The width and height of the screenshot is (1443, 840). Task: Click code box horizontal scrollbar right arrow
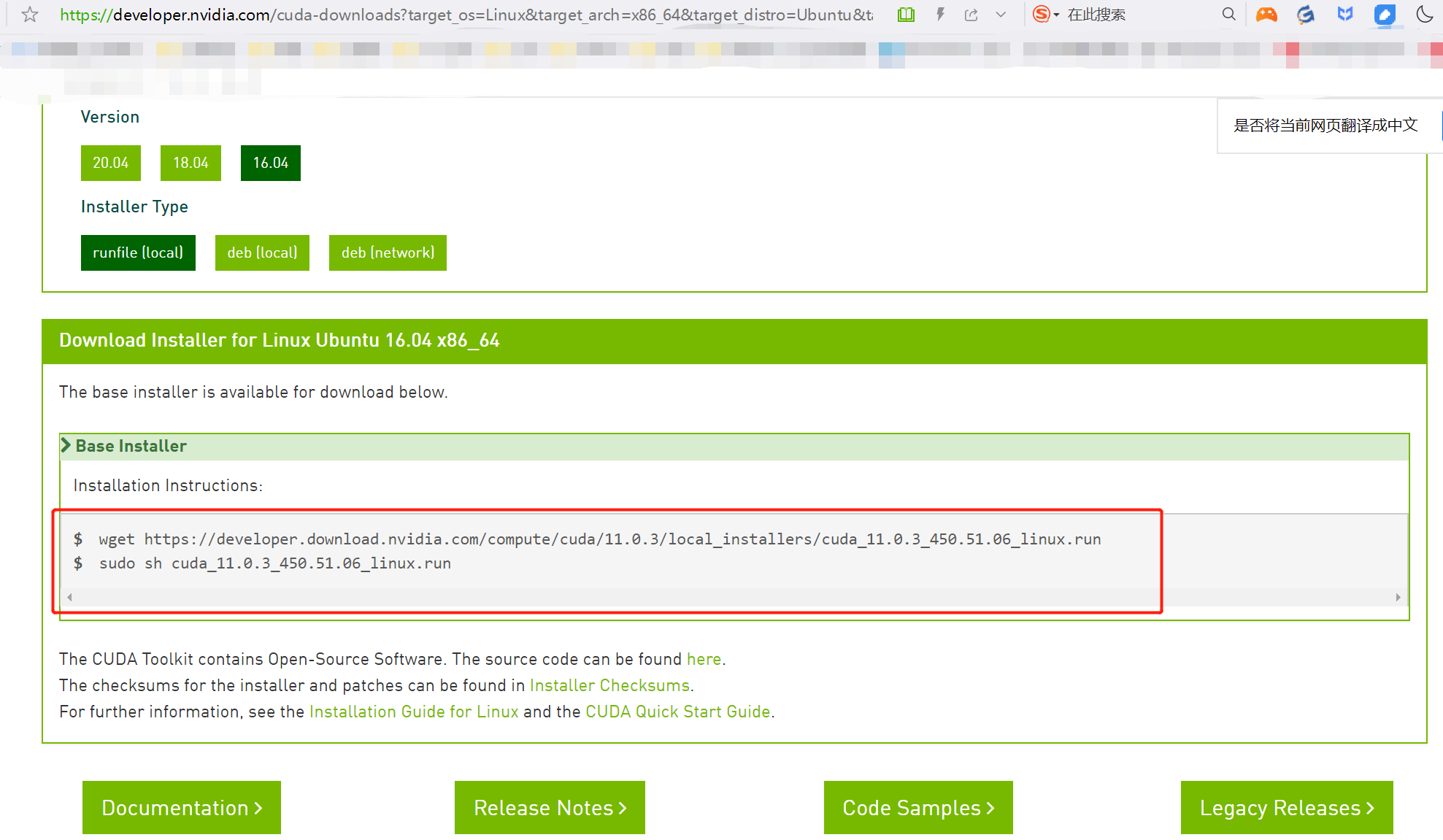[x=1398, y=597]
